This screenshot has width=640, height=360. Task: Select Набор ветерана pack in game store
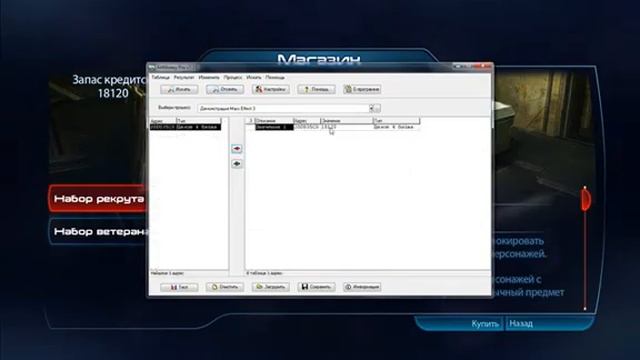tap(98, 231)
